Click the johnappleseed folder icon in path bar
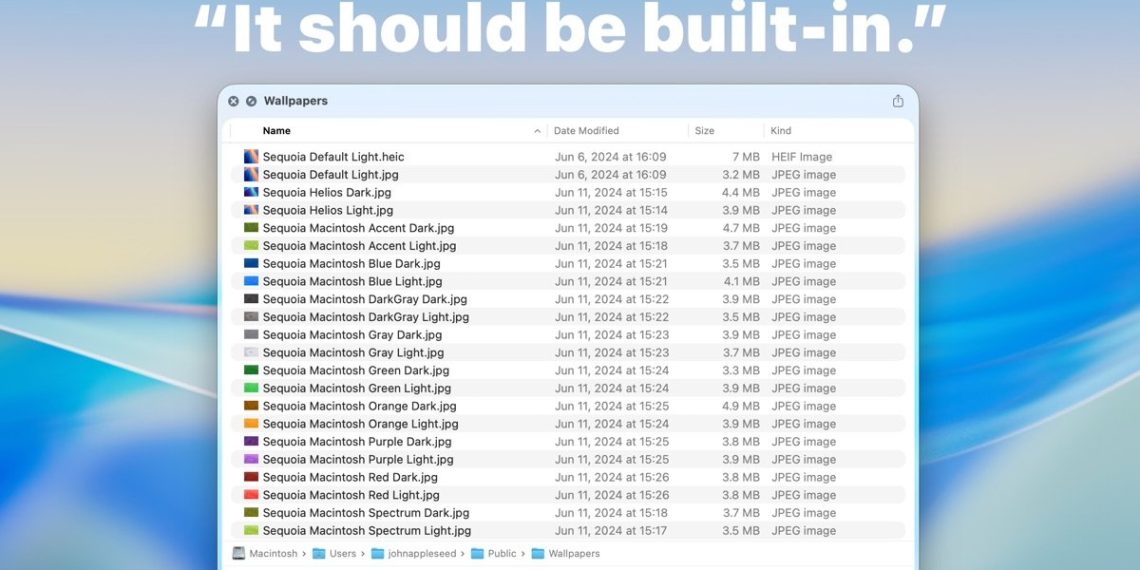This screenshot has width=1140, height=570. 378,553
